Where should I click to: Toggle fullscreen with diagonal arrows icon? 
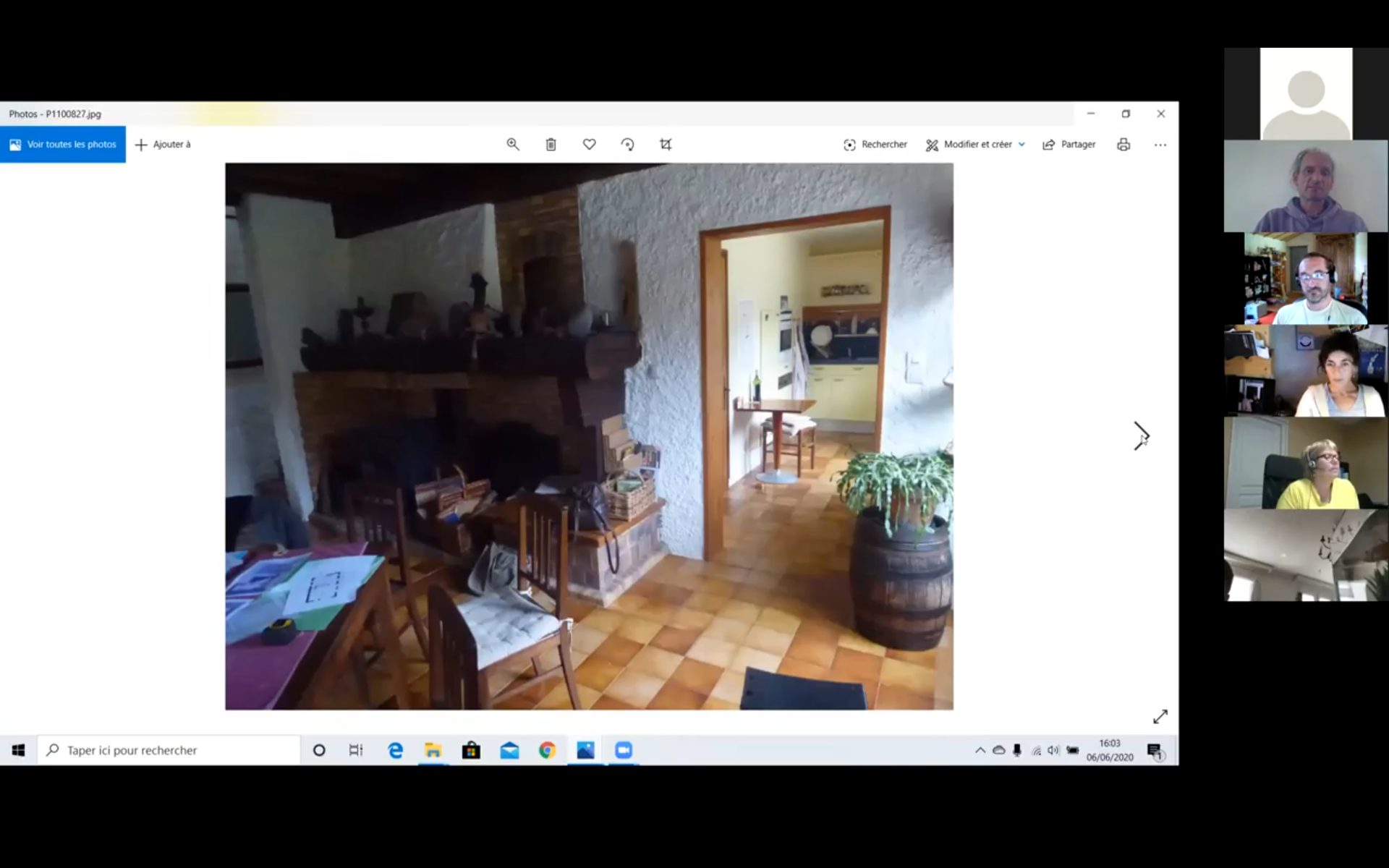1160,717
